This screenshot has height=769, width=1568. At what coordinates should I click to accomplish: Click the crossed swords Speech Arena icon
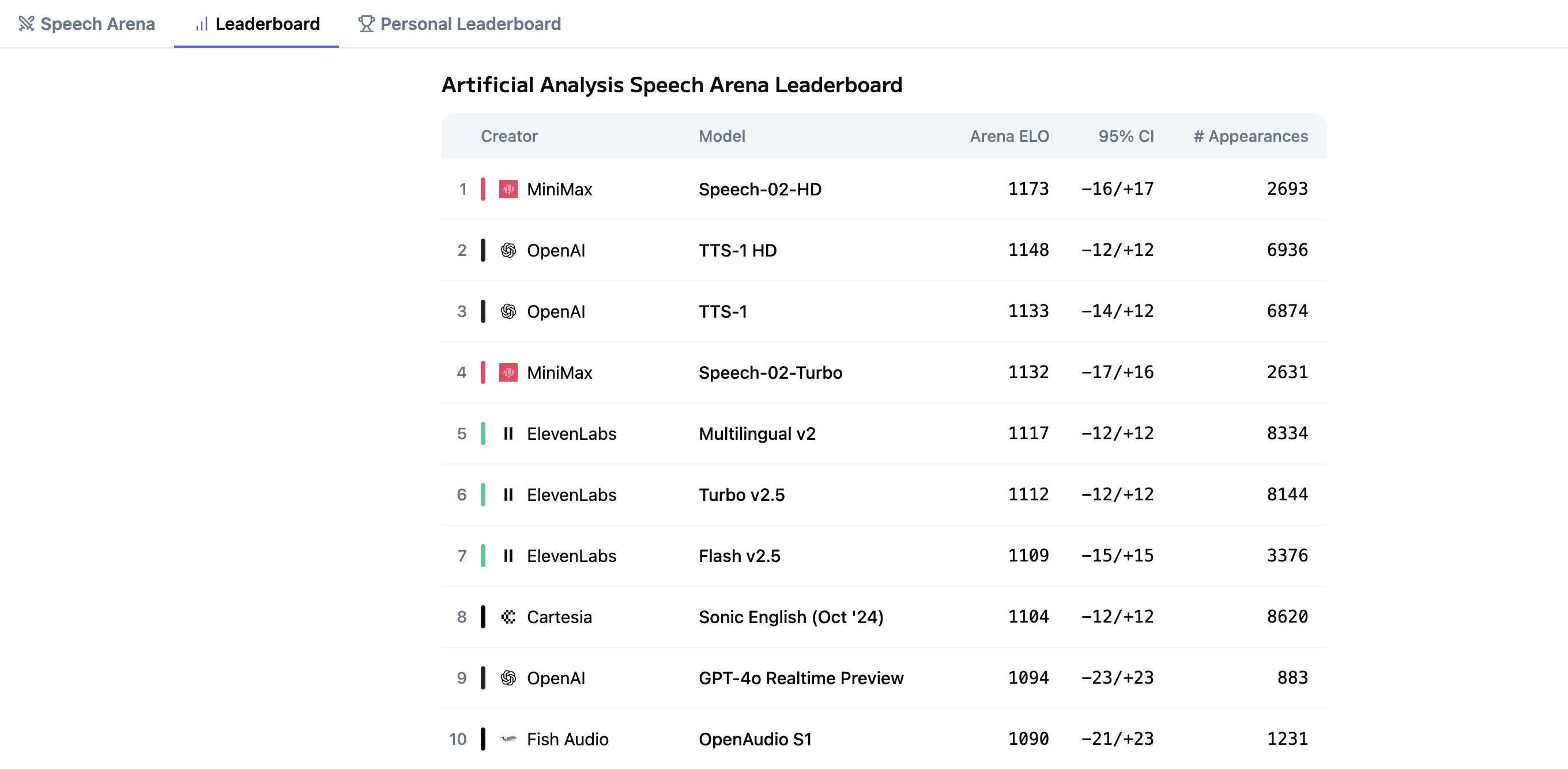(26, 24)
